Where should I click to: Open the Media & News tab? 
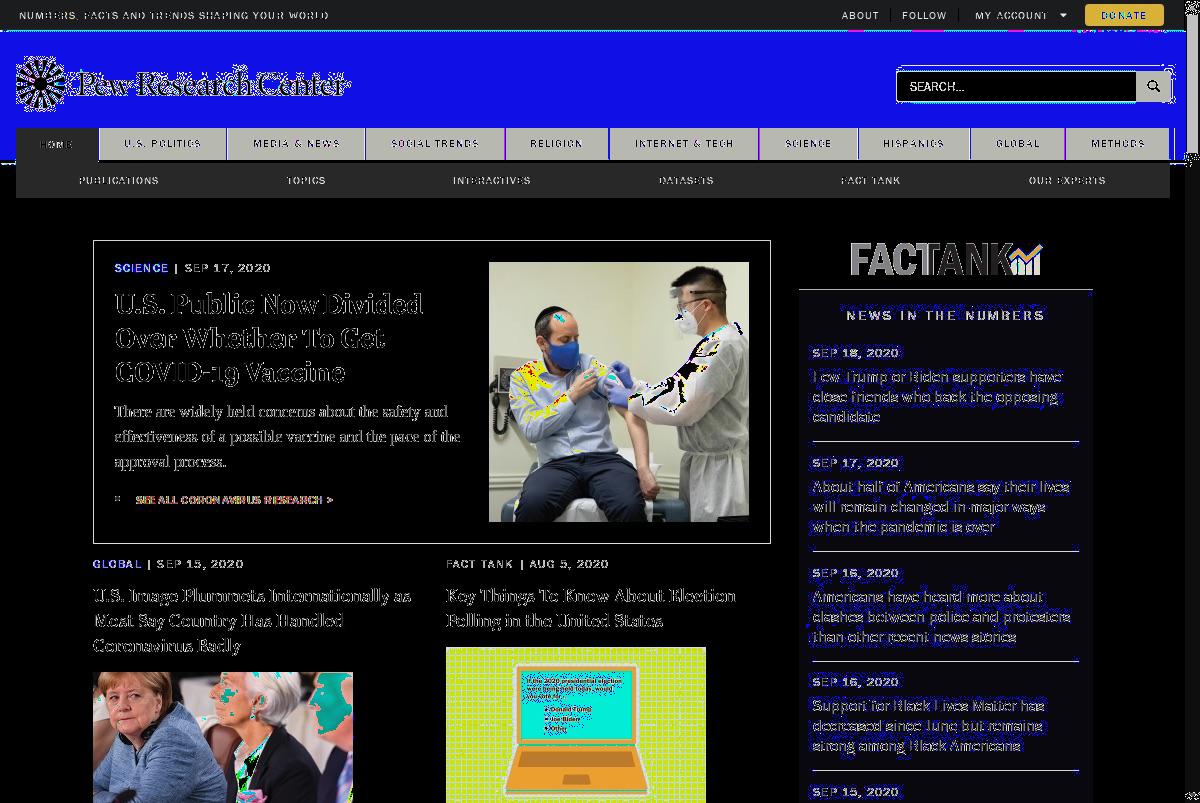[296, 144]
